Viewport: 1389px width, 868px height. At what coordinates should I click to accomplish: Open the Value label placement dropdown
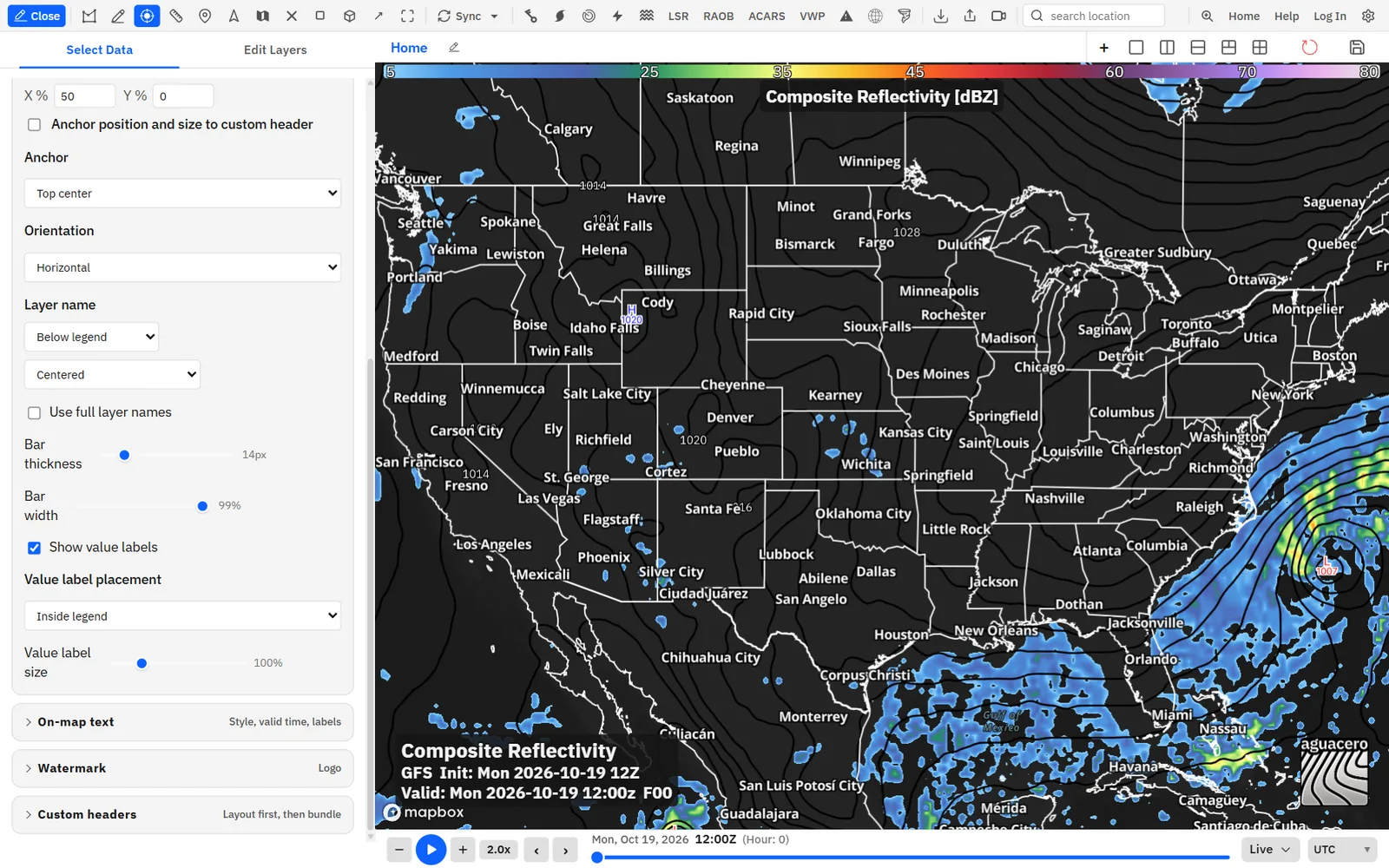click(x=182, y=616)
